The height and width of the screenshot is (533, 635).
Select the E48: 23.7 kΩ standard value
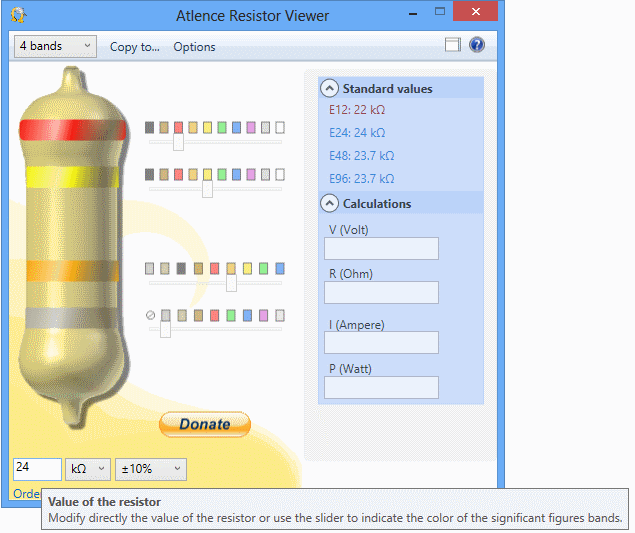coord(361,156)
